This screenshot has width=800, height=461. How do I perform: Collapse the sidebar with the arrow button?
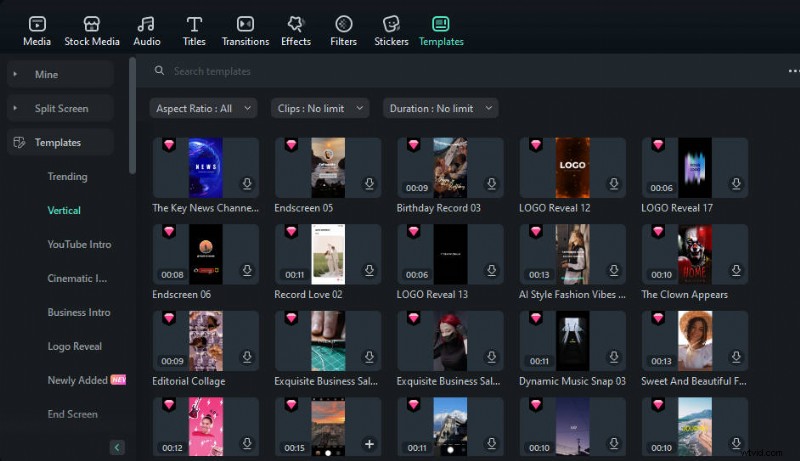(x=117, y=447)
